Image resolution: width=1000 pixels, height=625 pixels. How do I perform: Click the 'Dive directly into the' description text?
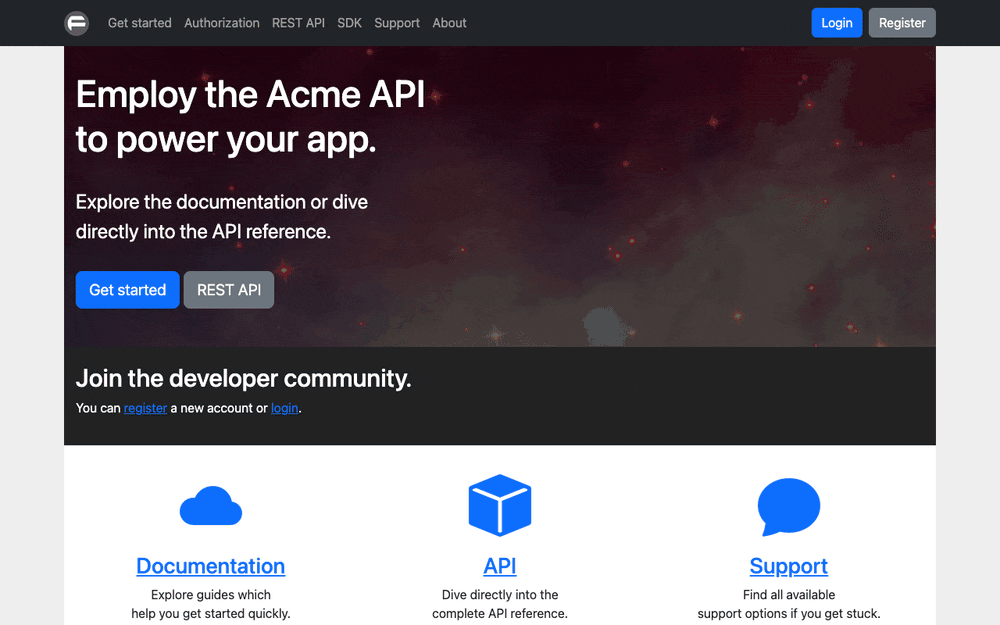coord(500,595)
